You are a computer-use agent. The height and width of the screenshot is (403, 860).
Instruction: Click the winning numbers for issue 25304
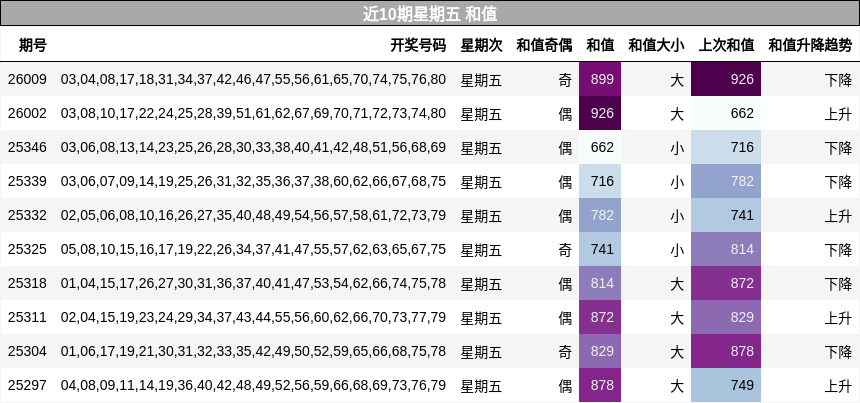pos(253,351)
